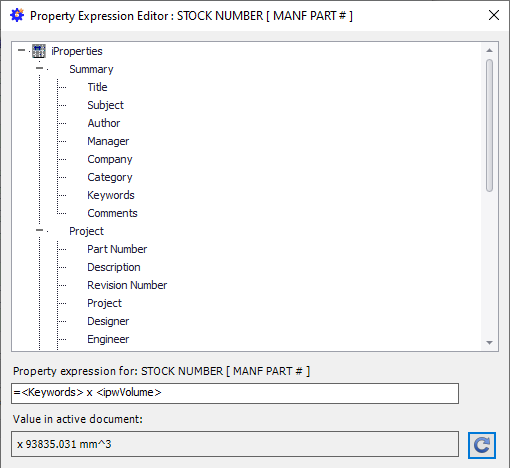Click the refresh value button
The image size is (510, 468).
(x=482, y=445)
